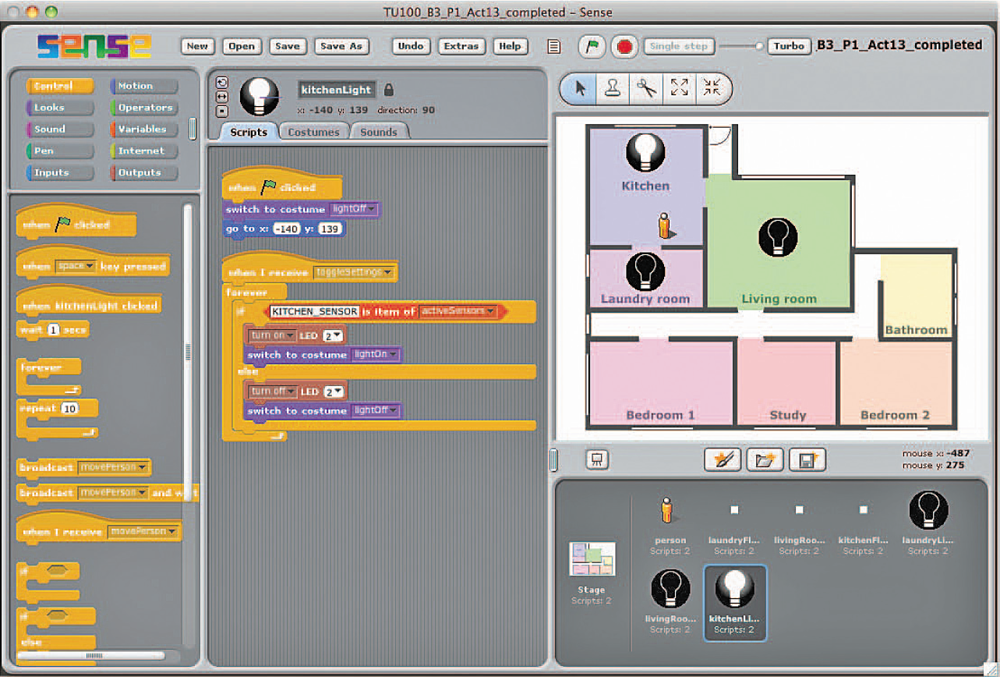Switch to the Costumes tab
This screenshot has width=1000, height=677.
[314, 132]
